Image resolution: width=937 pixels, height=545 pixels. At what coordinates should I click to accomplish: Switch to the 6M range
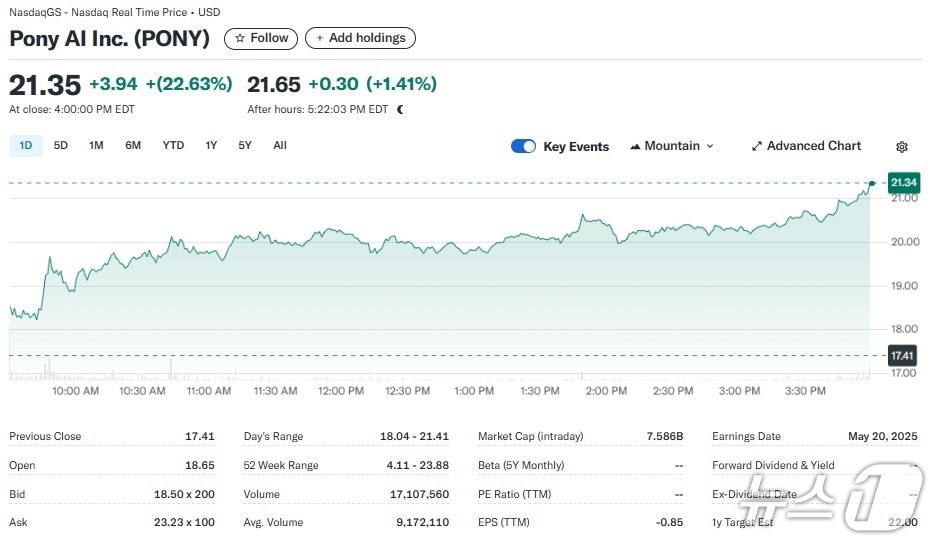point(133,146)
